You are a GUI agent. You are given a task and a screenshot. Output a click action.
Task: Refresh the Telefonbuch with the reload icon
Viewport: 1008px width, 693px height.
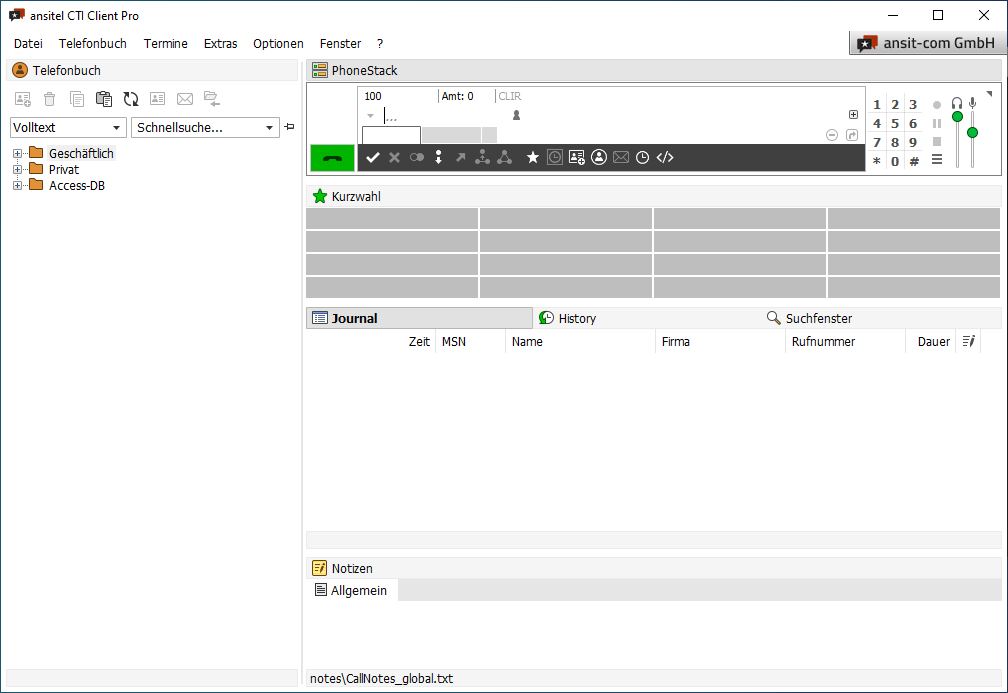[x=131, y=98]
